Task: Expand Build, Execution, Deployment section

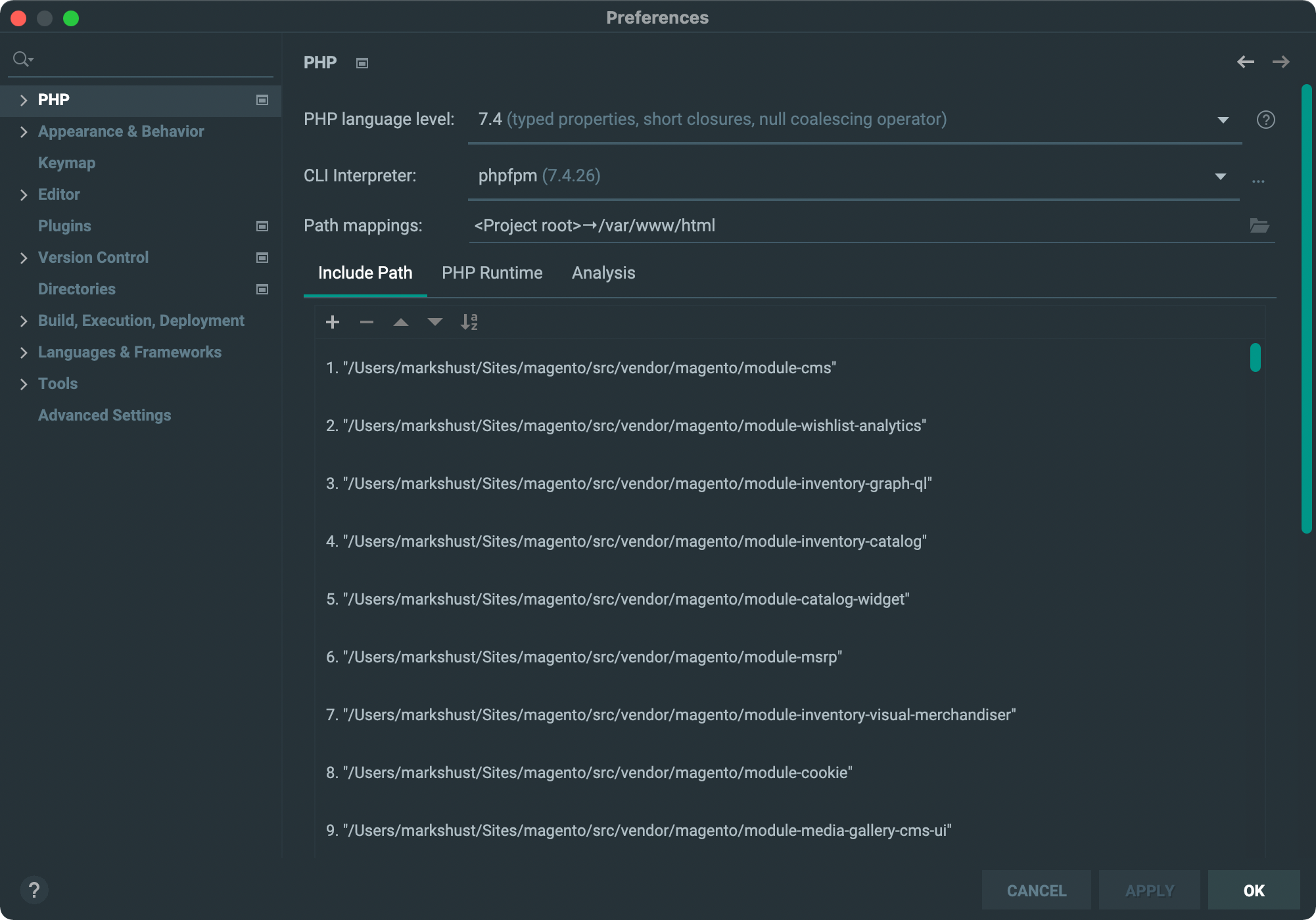Action: click(x=24, y=321)
